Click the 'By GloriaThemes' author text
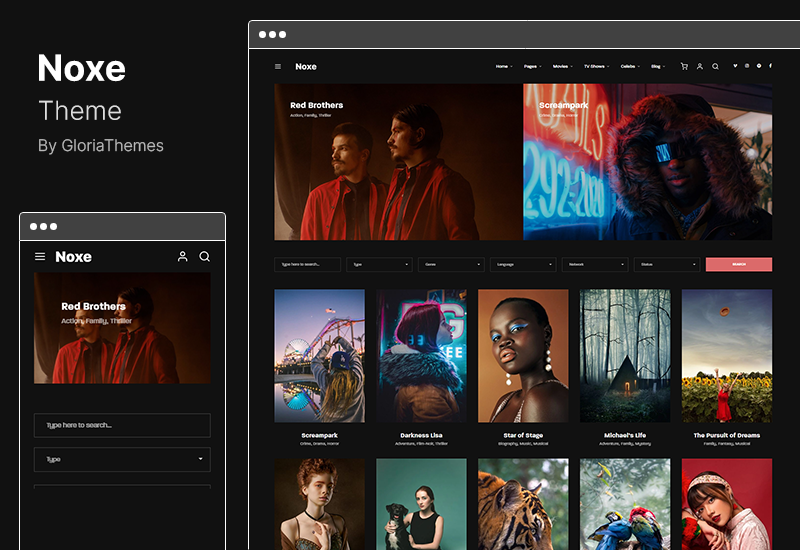Screen dimensions: 800x550 coord(101,146)
